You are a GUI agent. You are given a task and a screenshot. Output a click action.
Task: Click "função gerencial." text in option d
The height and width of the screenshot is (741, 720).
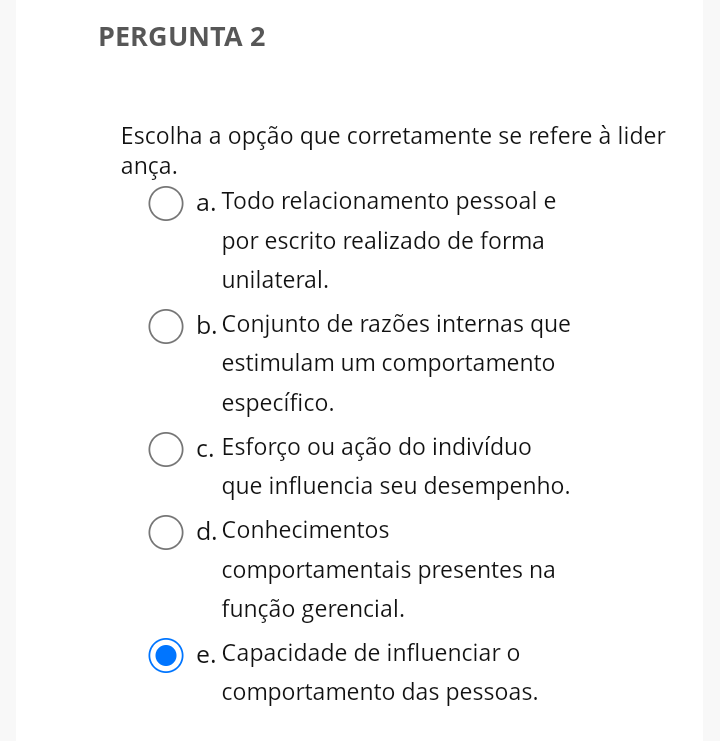click(313, 610)
